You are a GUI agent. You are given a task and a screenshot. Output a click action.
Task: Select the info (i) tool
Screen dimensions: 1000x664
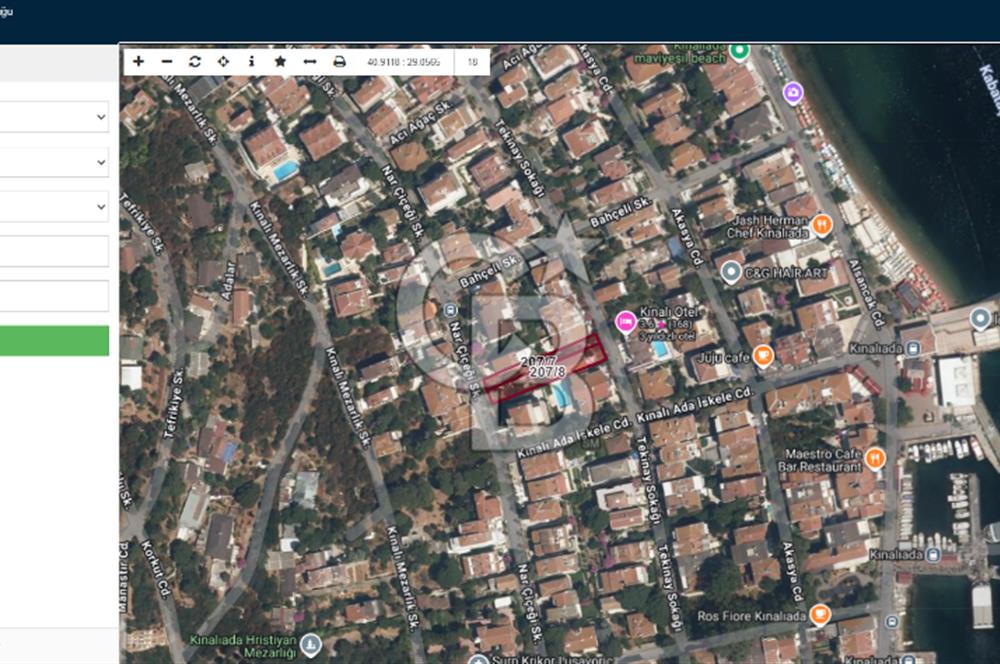[x=251, y=61]
